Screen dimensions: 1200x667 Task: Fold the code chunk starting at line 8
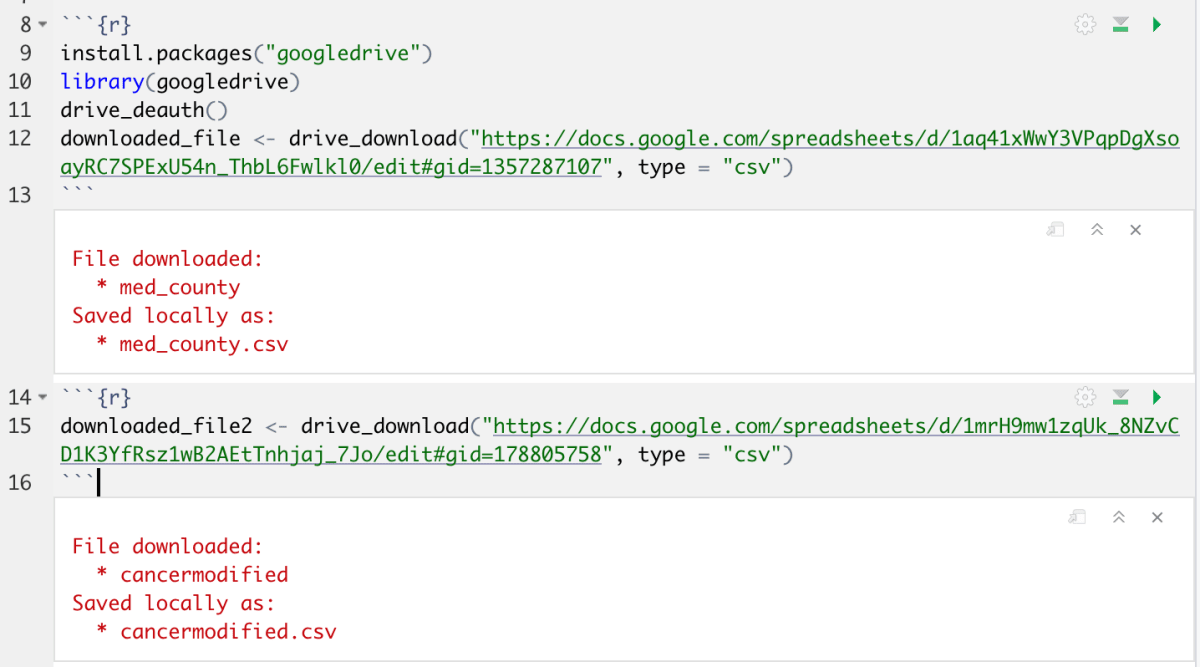click(x=43, y=24)
